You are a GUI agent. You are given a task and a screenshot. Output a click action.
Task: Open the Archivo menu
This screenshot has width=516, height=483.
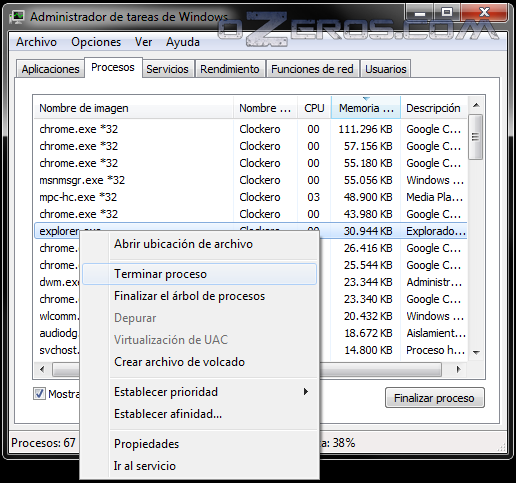click(x=36, y=42)
